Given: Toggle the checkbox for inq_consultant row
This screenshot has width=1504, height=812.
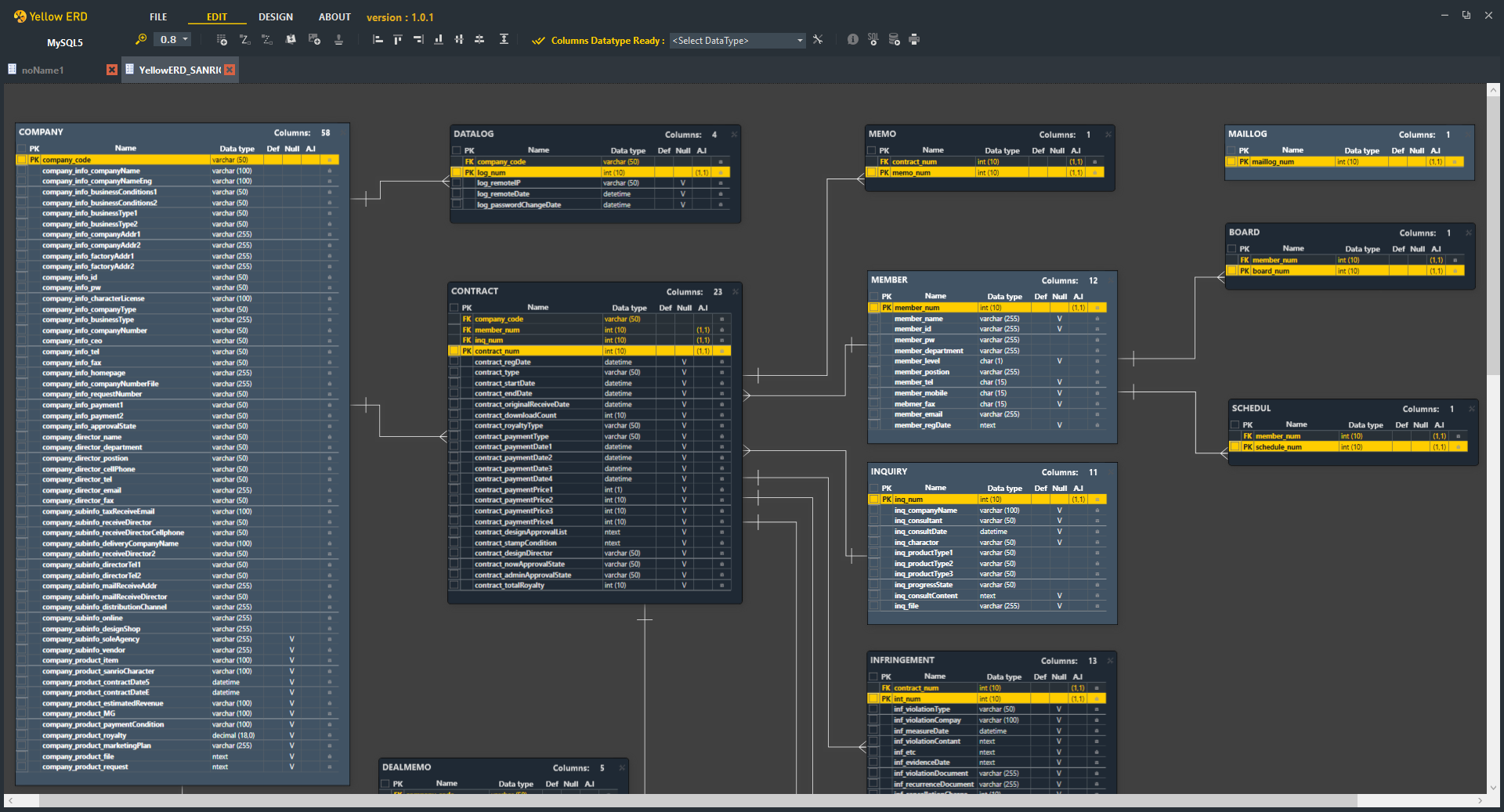Looking at the screenshot, I should (874, 521).
